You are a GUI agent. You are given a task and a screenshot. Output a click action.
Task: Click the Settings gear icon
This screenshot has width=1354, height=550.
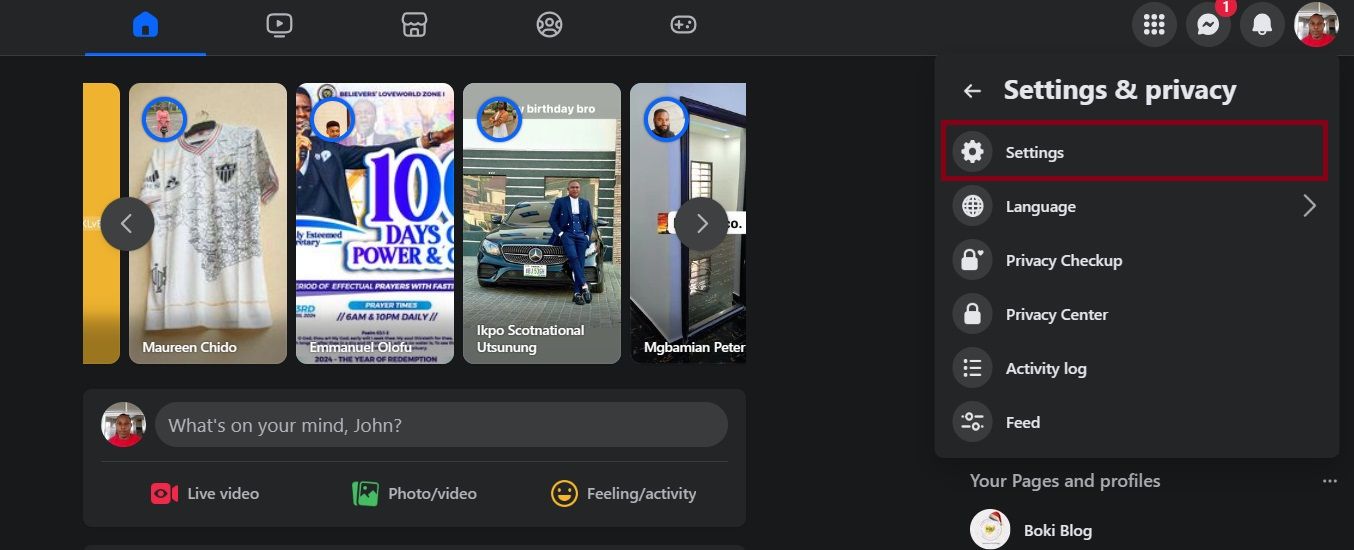[x=972, y=152]
